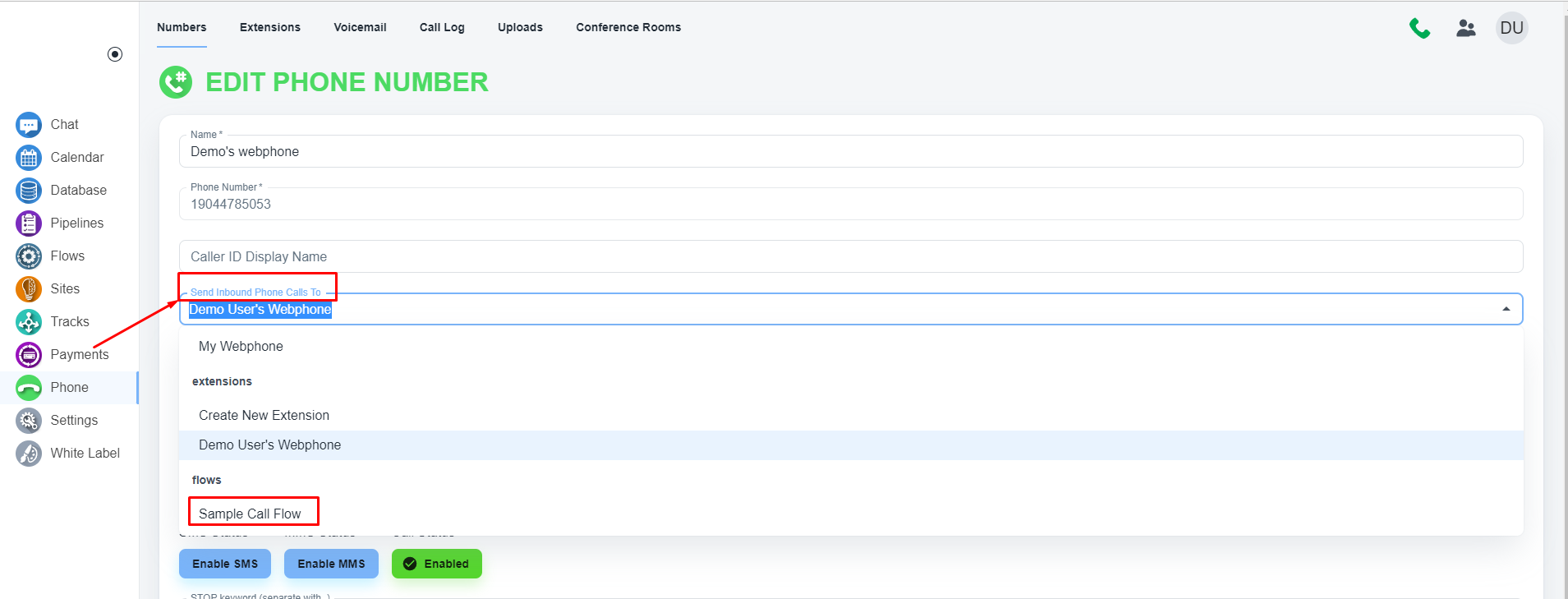Open the Database sidebar icon
The width and height of the screenshot is (1568, 599).
29,191
